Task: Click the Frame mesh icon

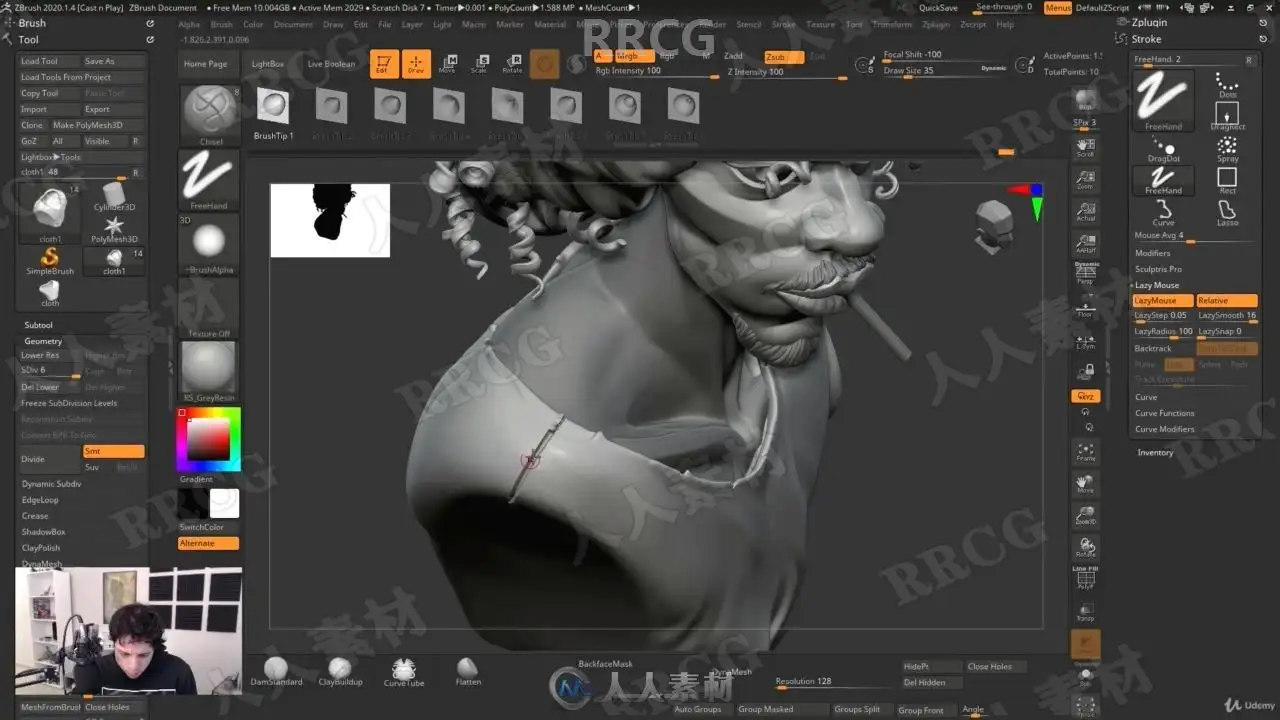Action: pyautogui.click(x=1085, y=452)
